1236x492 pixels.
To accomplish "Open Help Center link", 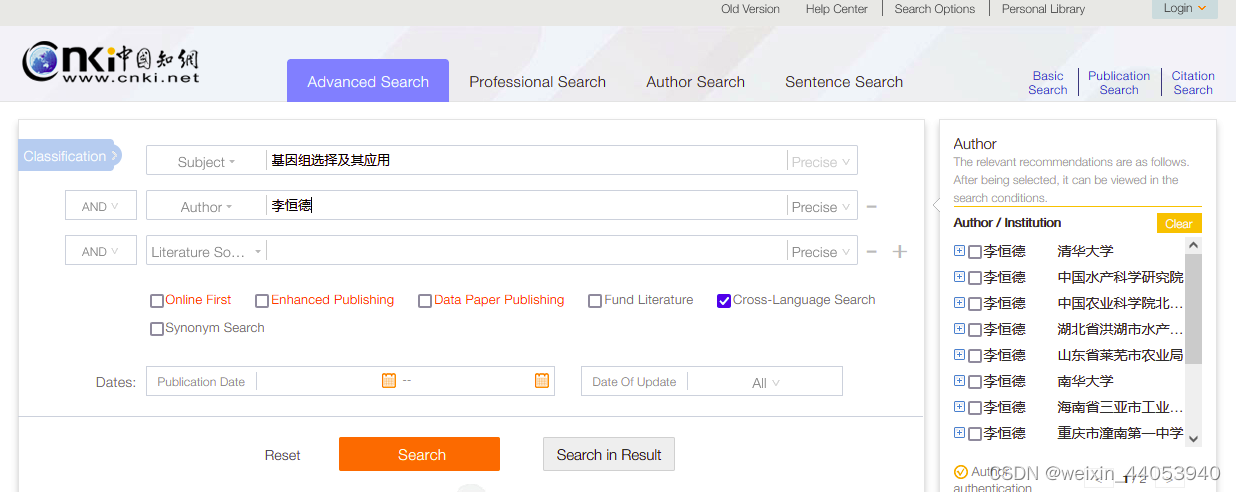I will [837, 9].
